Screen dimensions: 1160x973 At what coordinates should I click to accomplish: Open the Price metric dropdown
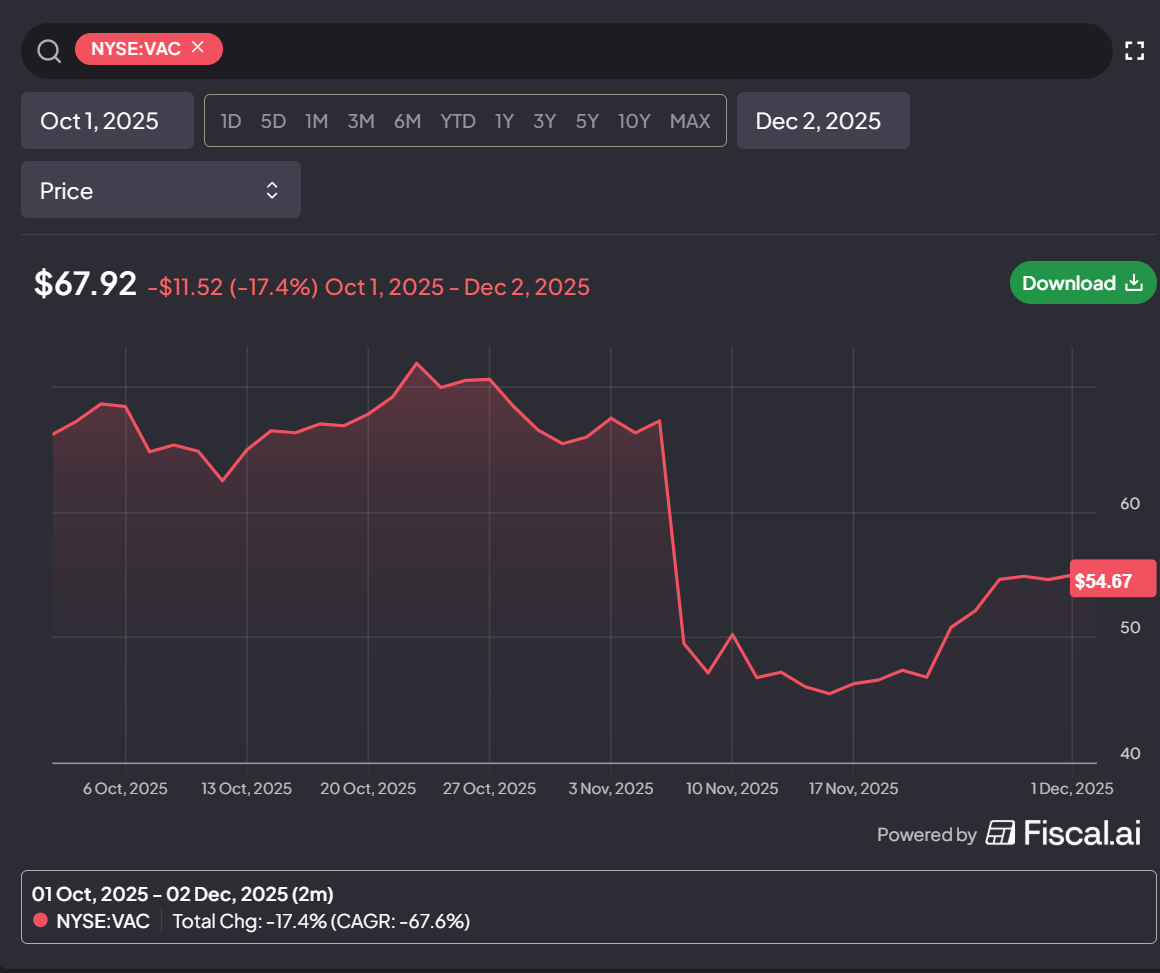tap(161, 190)
